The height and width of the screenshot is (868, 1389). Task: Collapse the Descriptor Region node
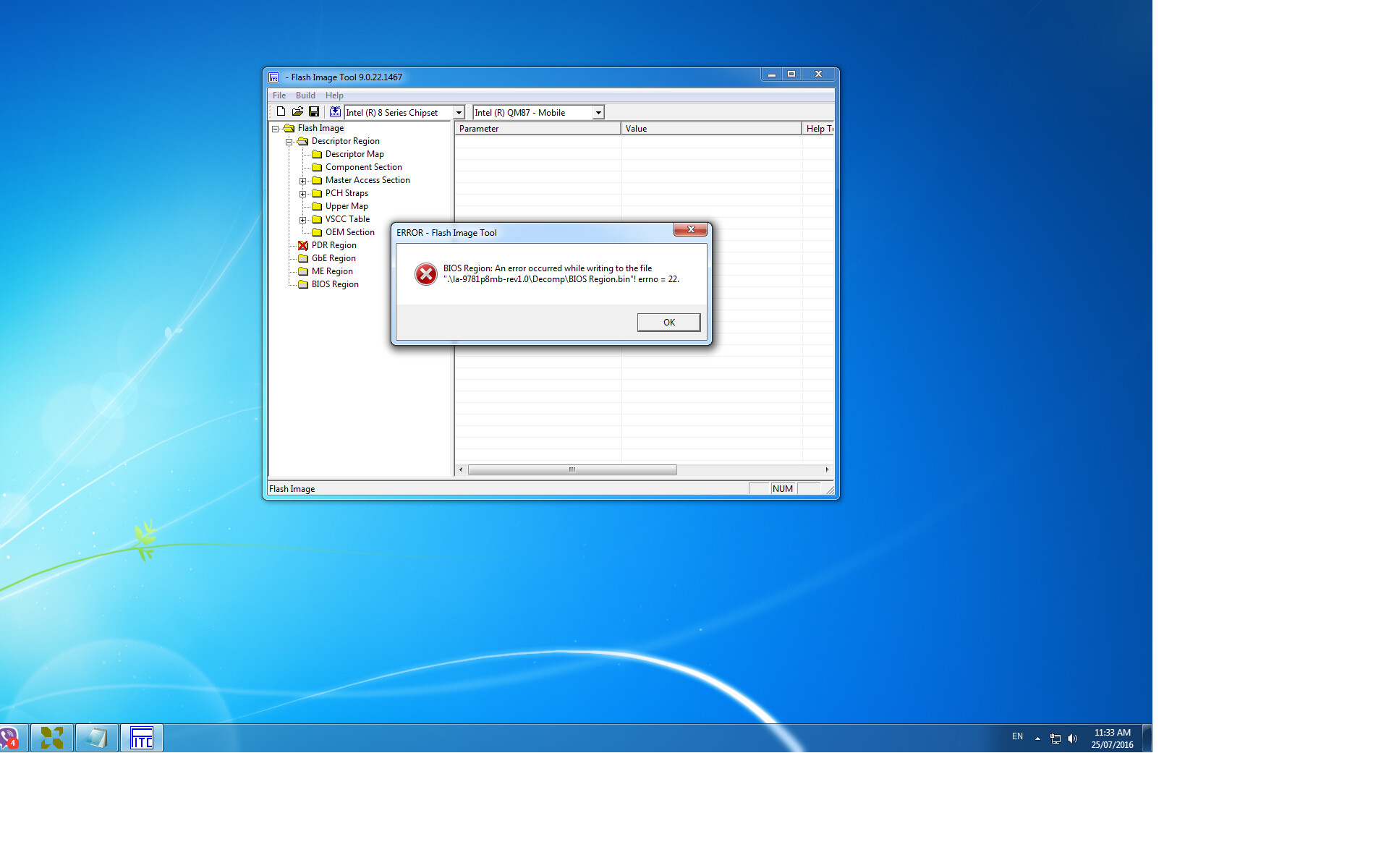(x=289, y=142)
